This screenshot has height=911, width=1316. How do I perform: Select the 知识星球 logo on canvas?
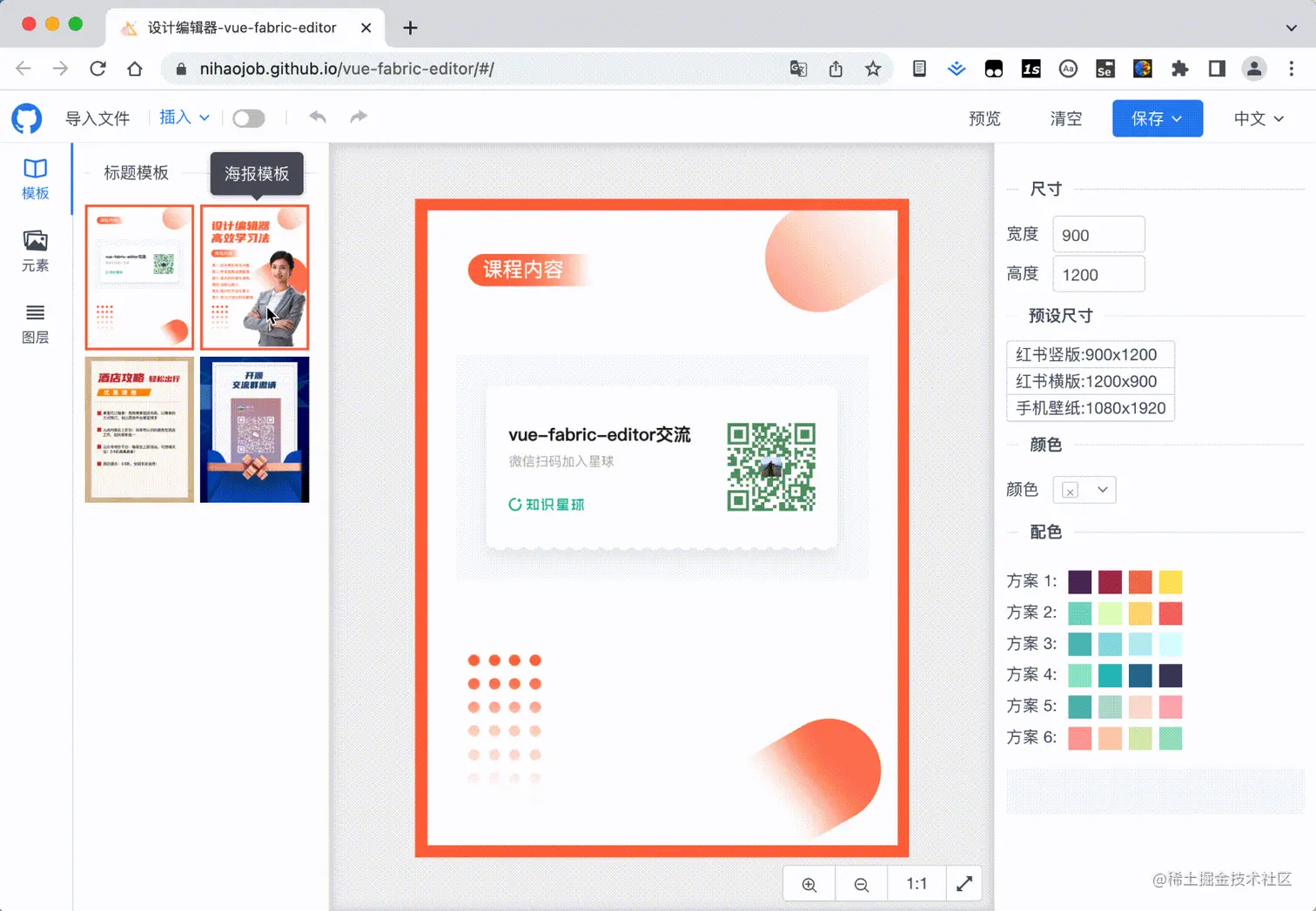(x=547, y=505)
